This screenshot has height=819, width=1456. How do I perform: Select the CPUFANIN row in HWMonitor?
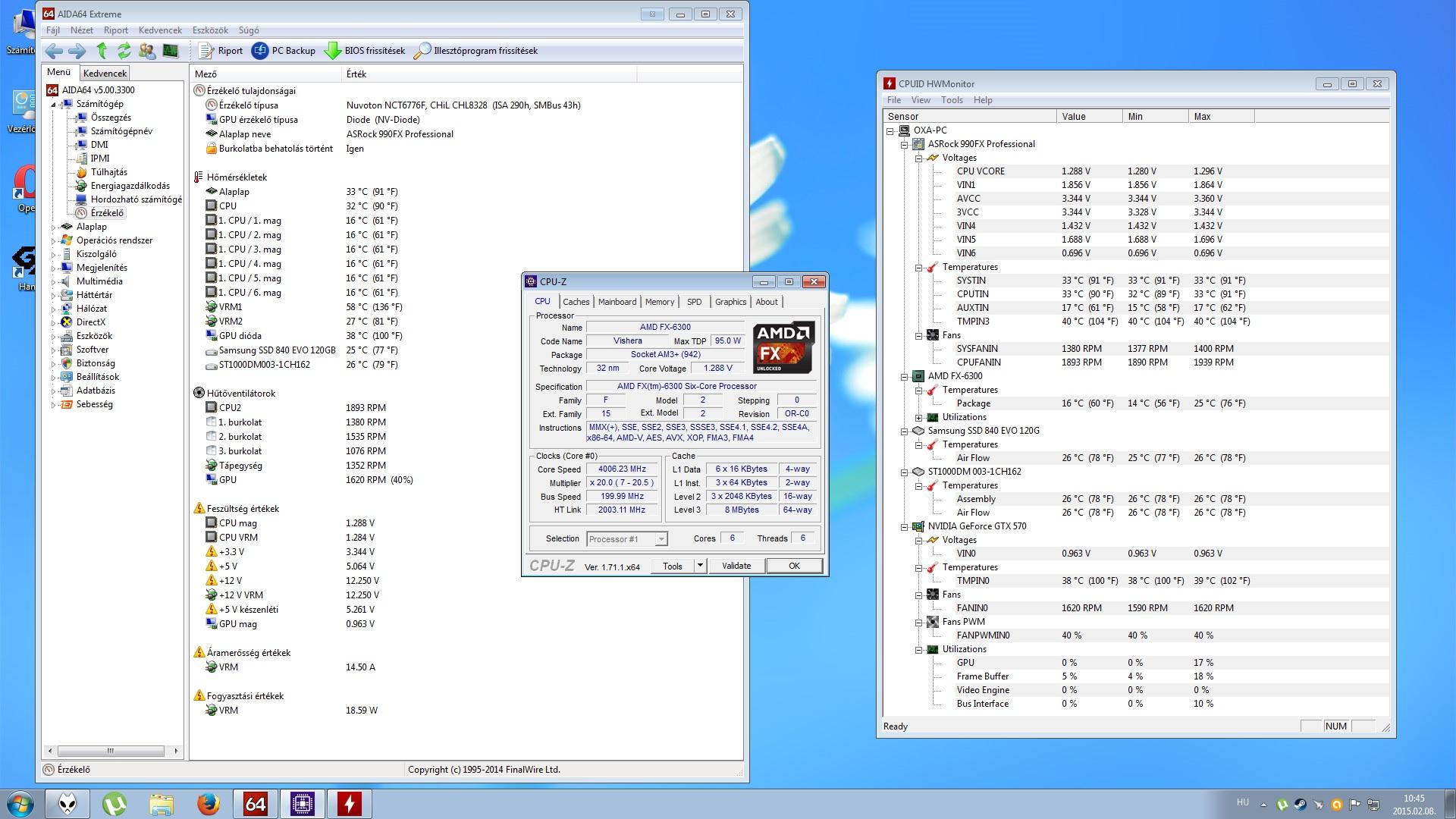pos(1136,362)
